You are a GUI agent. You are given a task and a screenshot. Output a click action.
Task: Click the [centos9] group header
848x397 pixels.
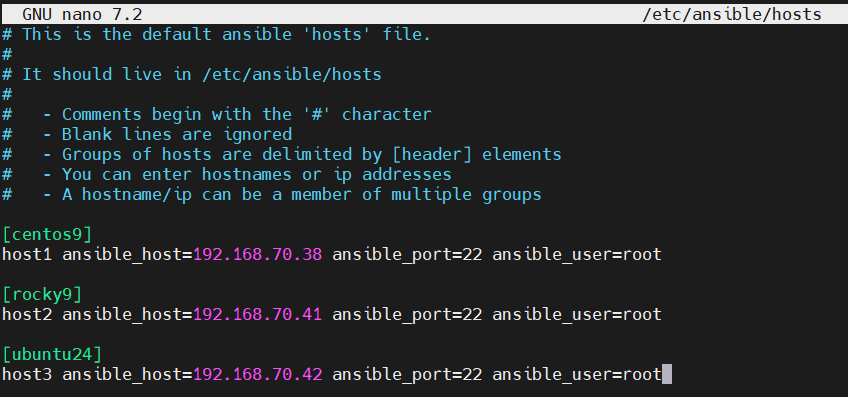[x=48, y=235]
